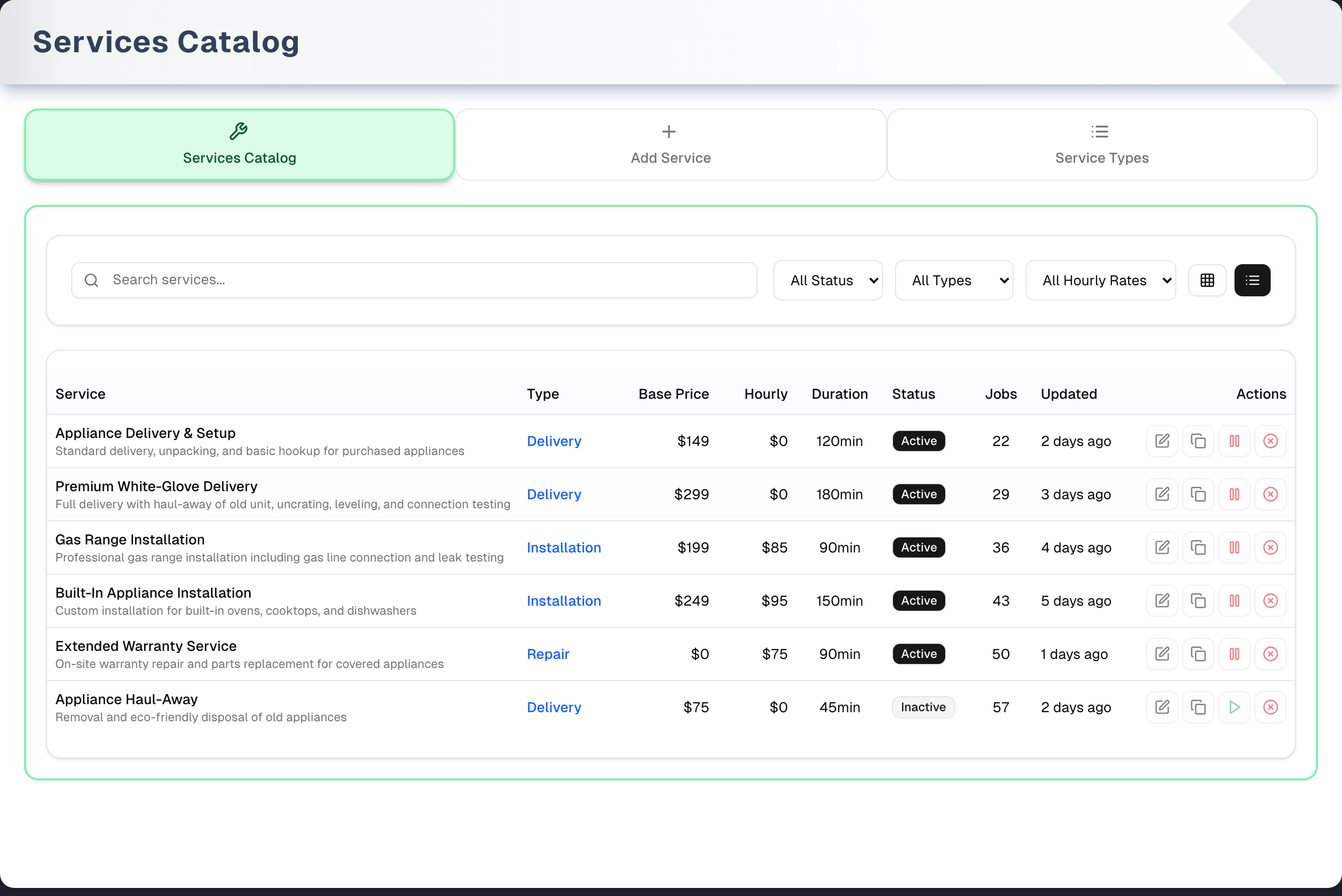Image resolution: width=1342 pixels, height=896 pixels.
Task: Duplicate the Extended Warranty Service row
Action: [x=1198, y=654]
